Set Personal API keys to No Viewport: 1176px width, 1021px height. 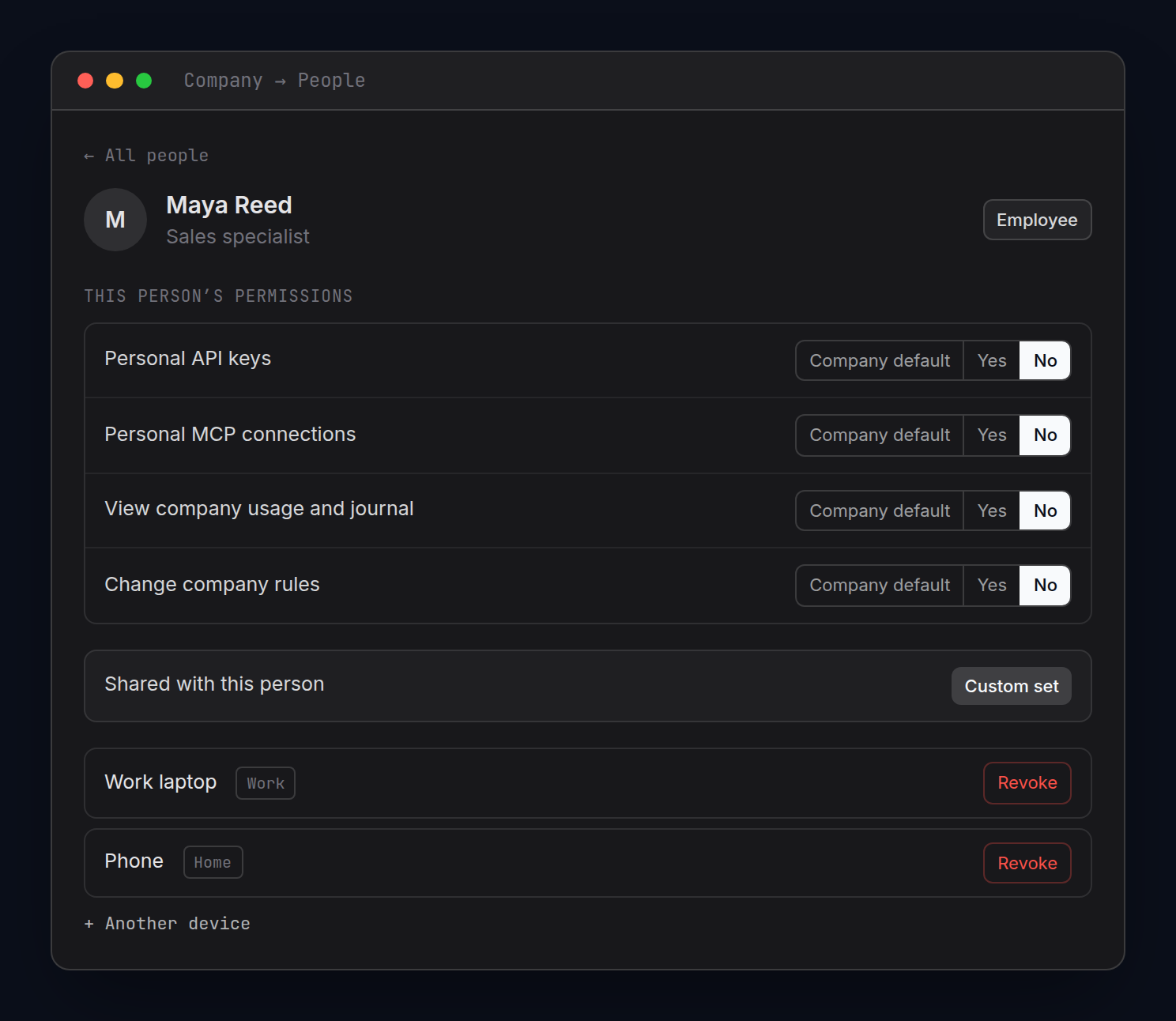coord(1045,360)
